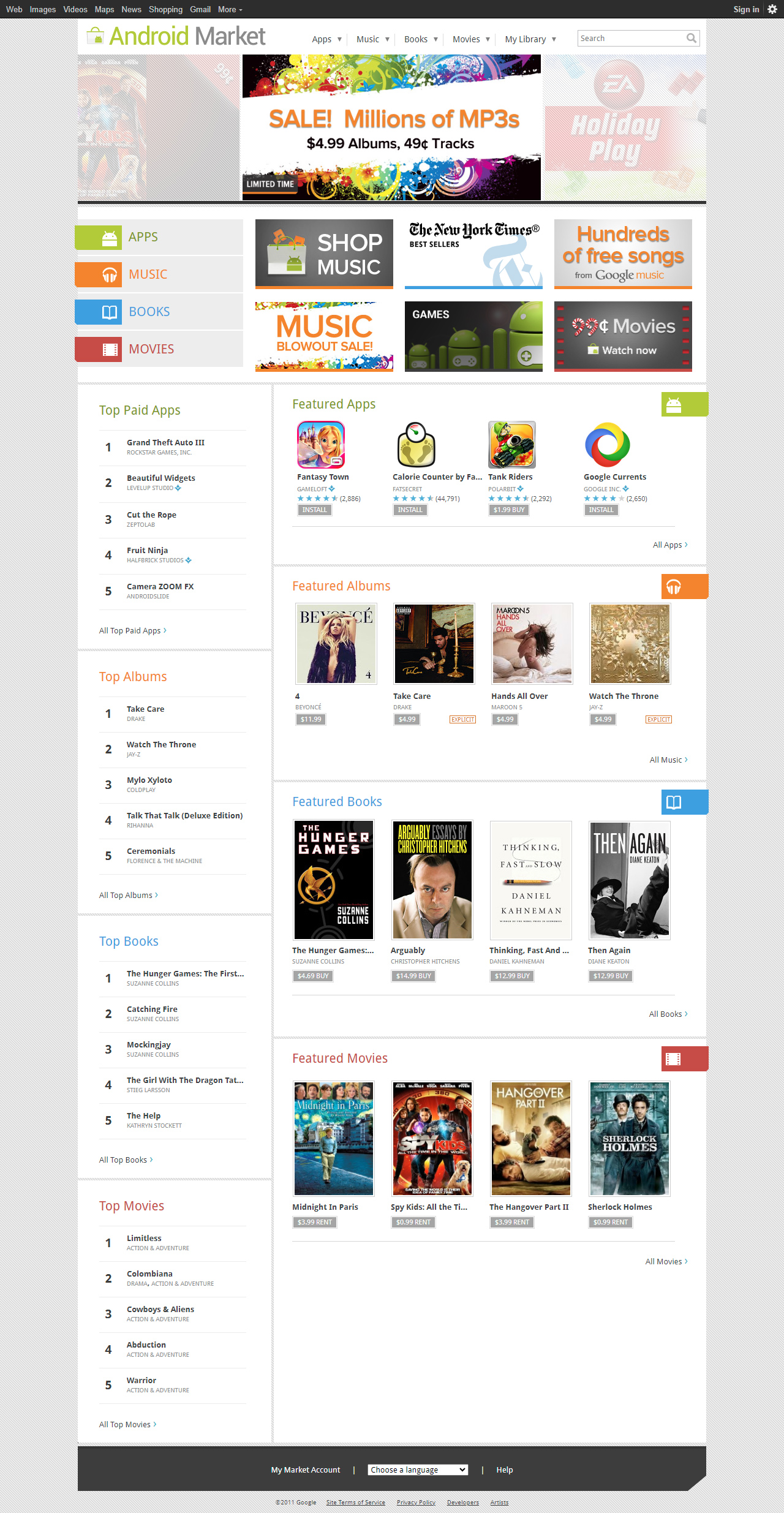The image size is (784, 1513).
Task: Open MUSIC BLOWOUT SALE tile
Action: 324,336
